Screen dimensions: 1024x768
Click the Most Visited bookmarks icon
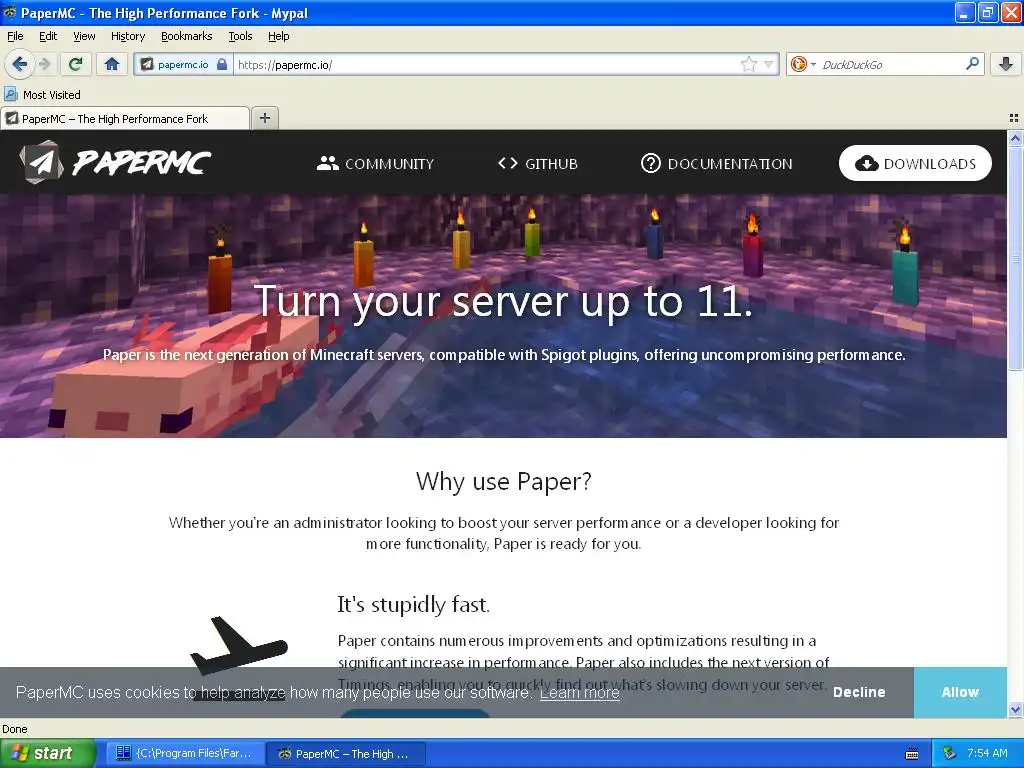click(10, 94)
